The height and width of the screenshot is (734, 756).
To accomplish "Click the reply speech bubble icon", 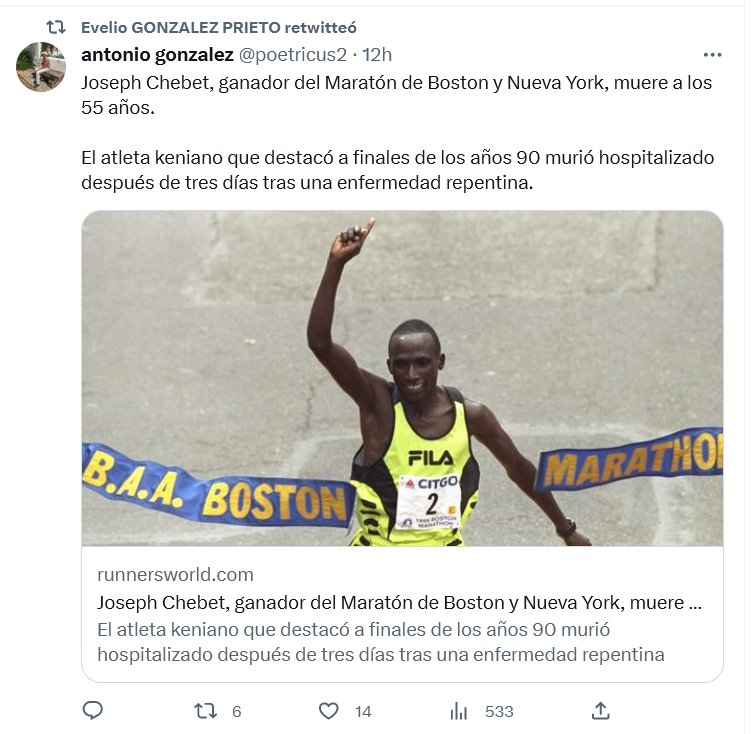I will (x=93, y=710).
